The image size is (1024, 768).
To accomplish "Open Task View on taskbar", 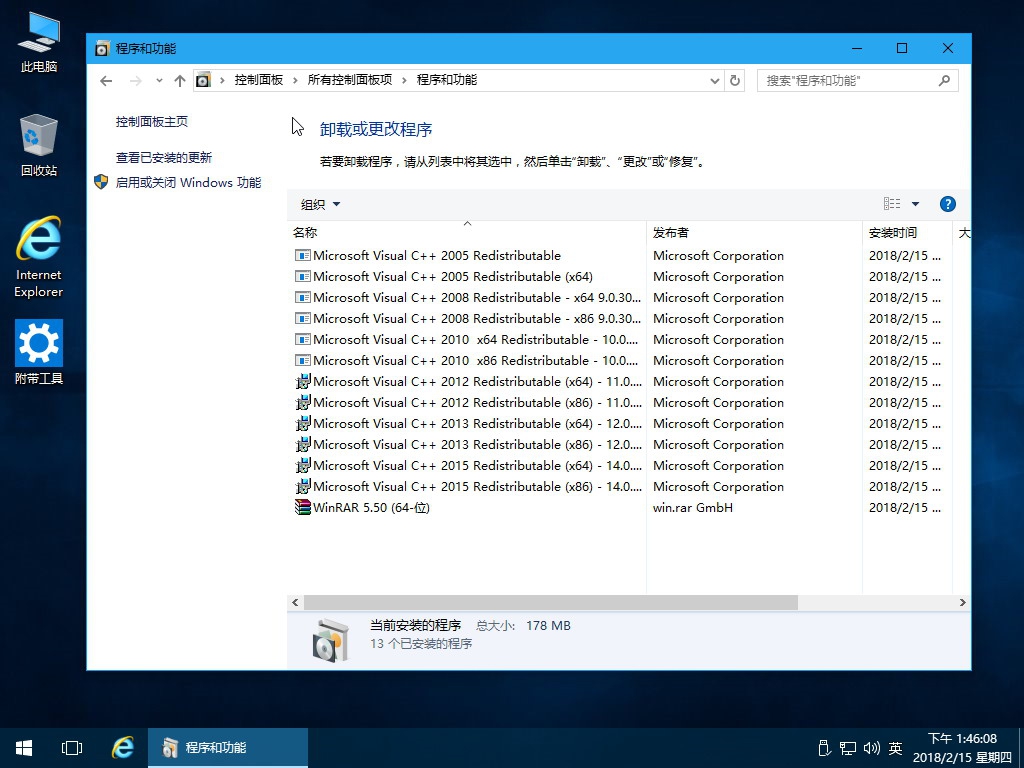I will (x=72, y=748).
